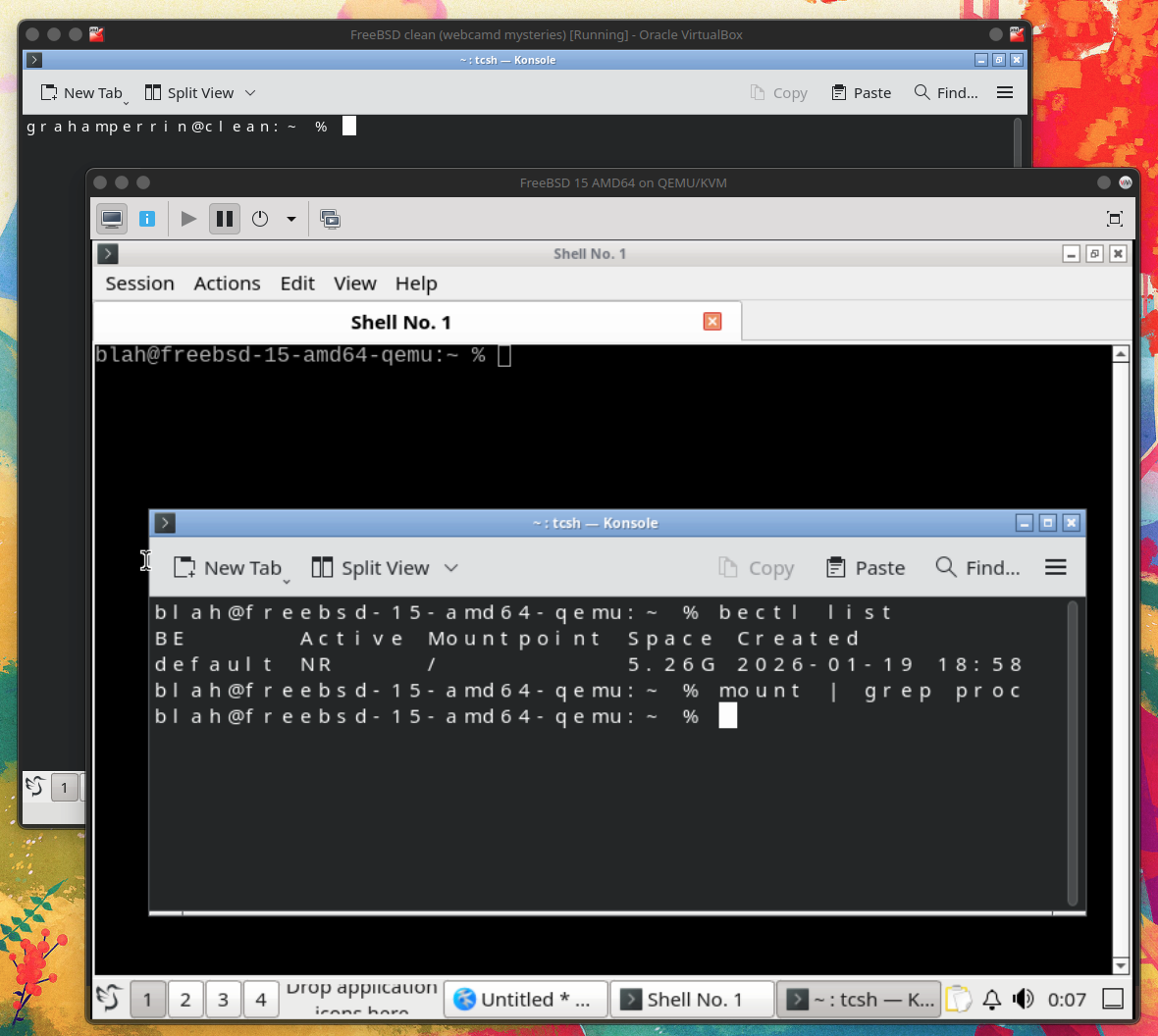Pause the QEMU virtual machine
Screen dimensions: 1158x1036
tap(225, 219)
